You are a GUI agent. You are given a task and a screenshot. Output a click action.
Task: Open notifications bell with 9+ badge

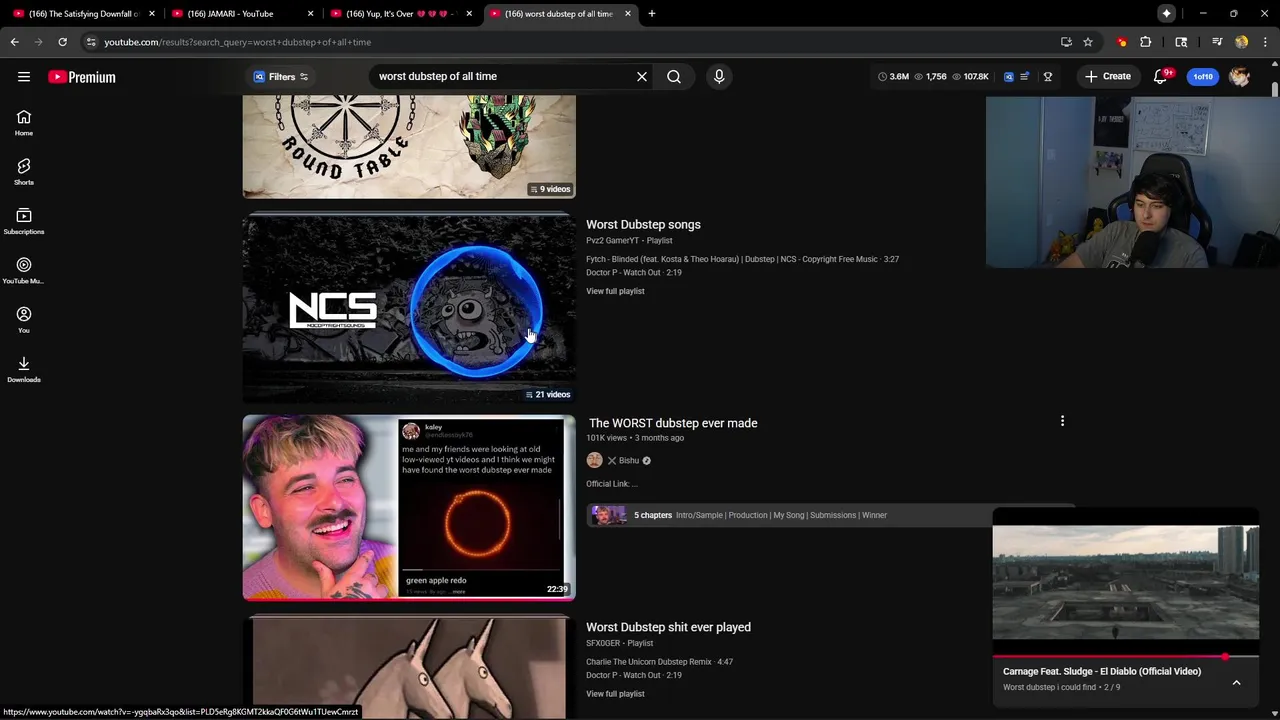pyautogui.click(x=1161, y=77)
